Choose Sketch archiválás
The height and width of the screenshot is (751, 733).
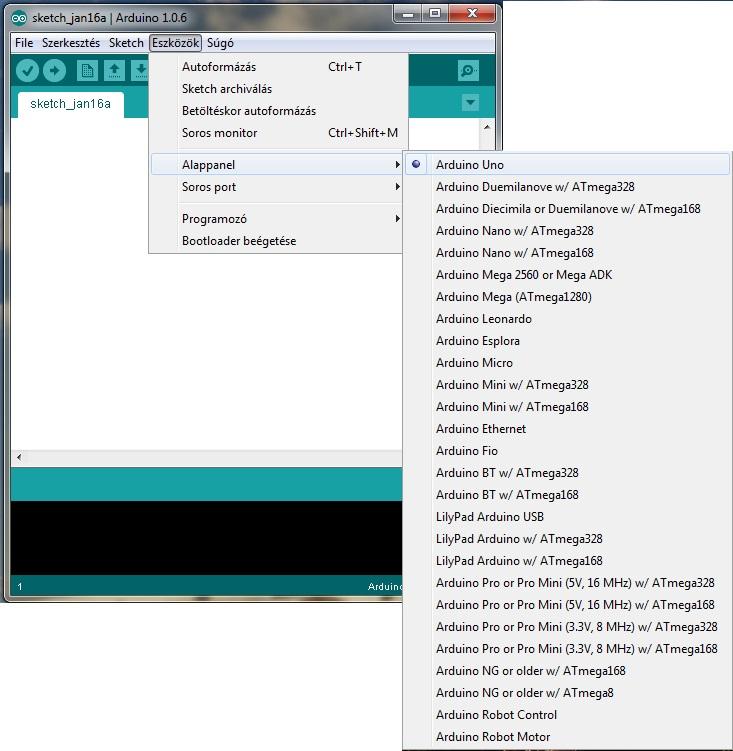(277, 89)
